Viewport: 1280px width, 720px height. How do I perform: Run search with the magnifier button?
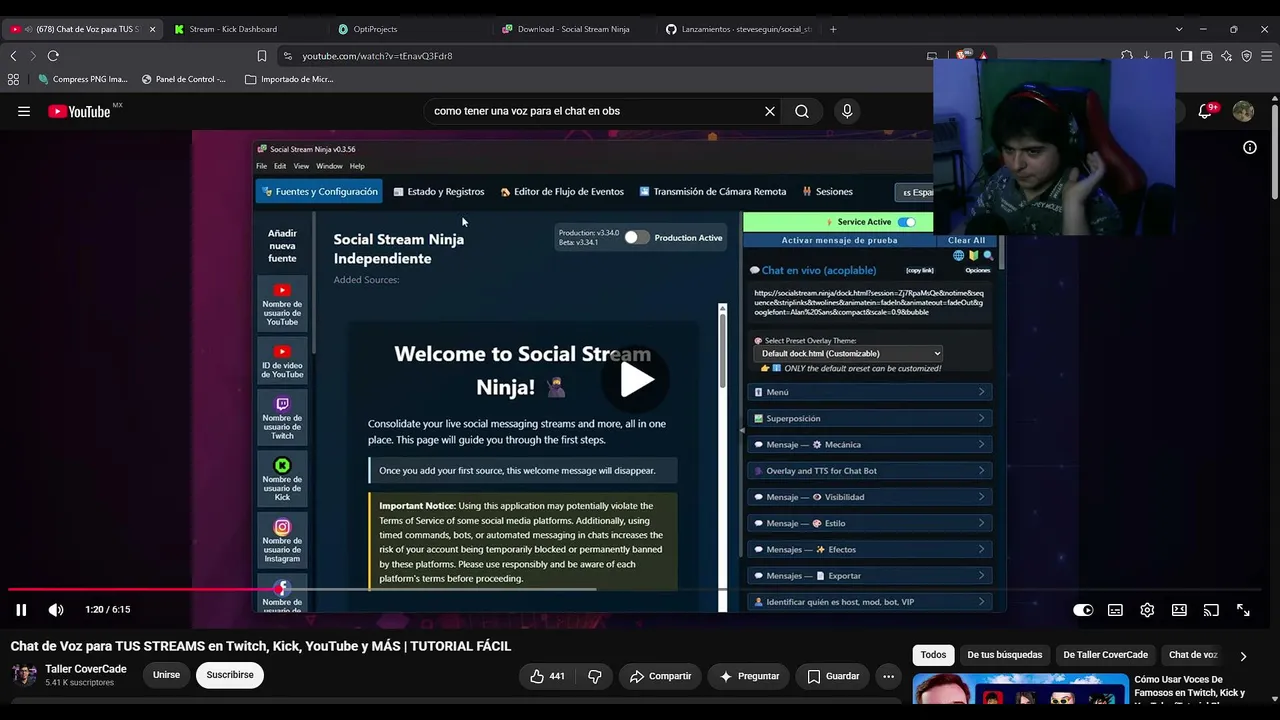802,111
